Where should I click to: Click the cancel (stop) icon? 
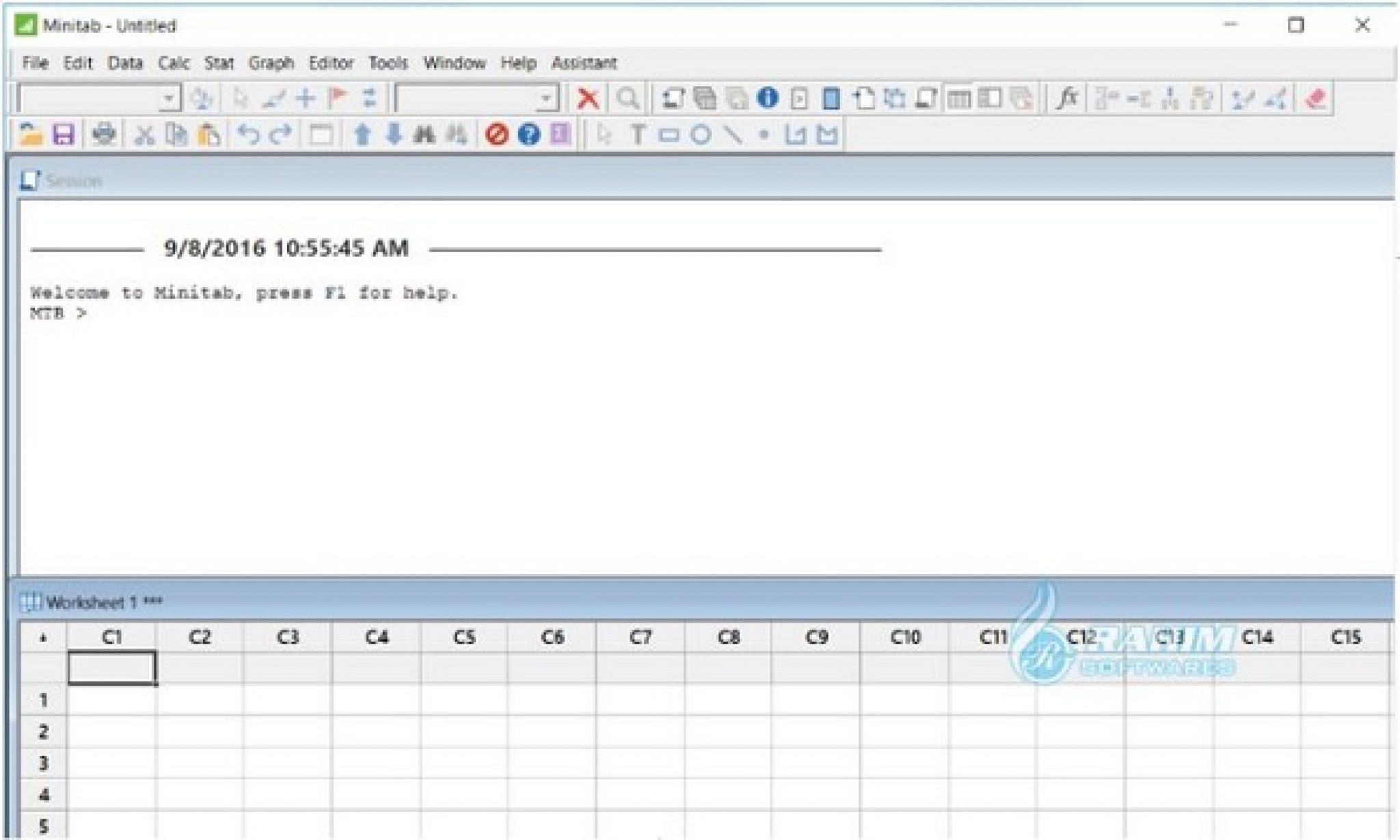[x=495, y=135]
